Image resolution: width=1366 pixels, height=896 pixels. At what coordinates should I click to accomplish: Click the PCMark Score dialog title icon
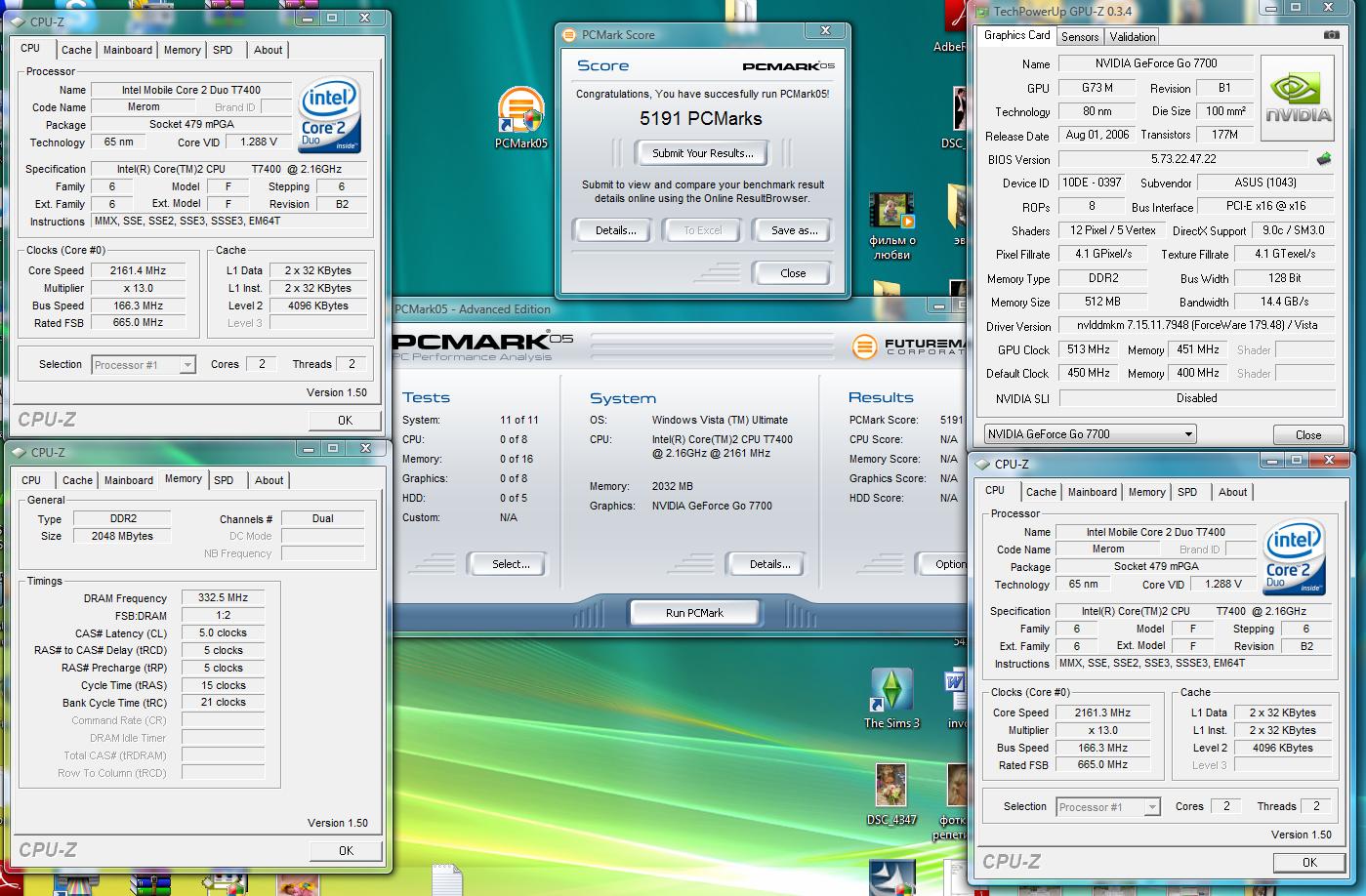point(570,35)
